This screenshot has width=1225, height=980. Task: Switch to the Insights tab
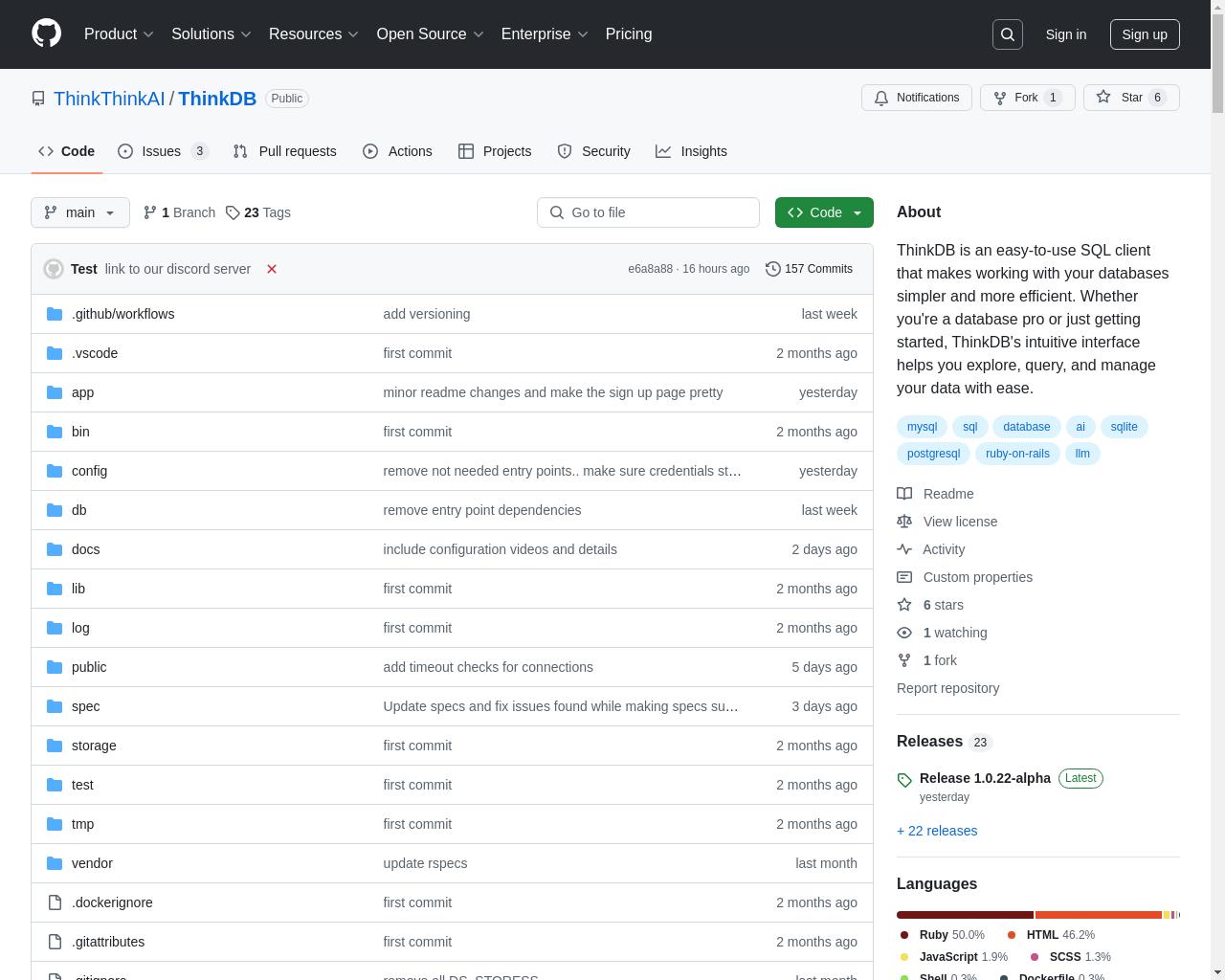click(691, 151)
